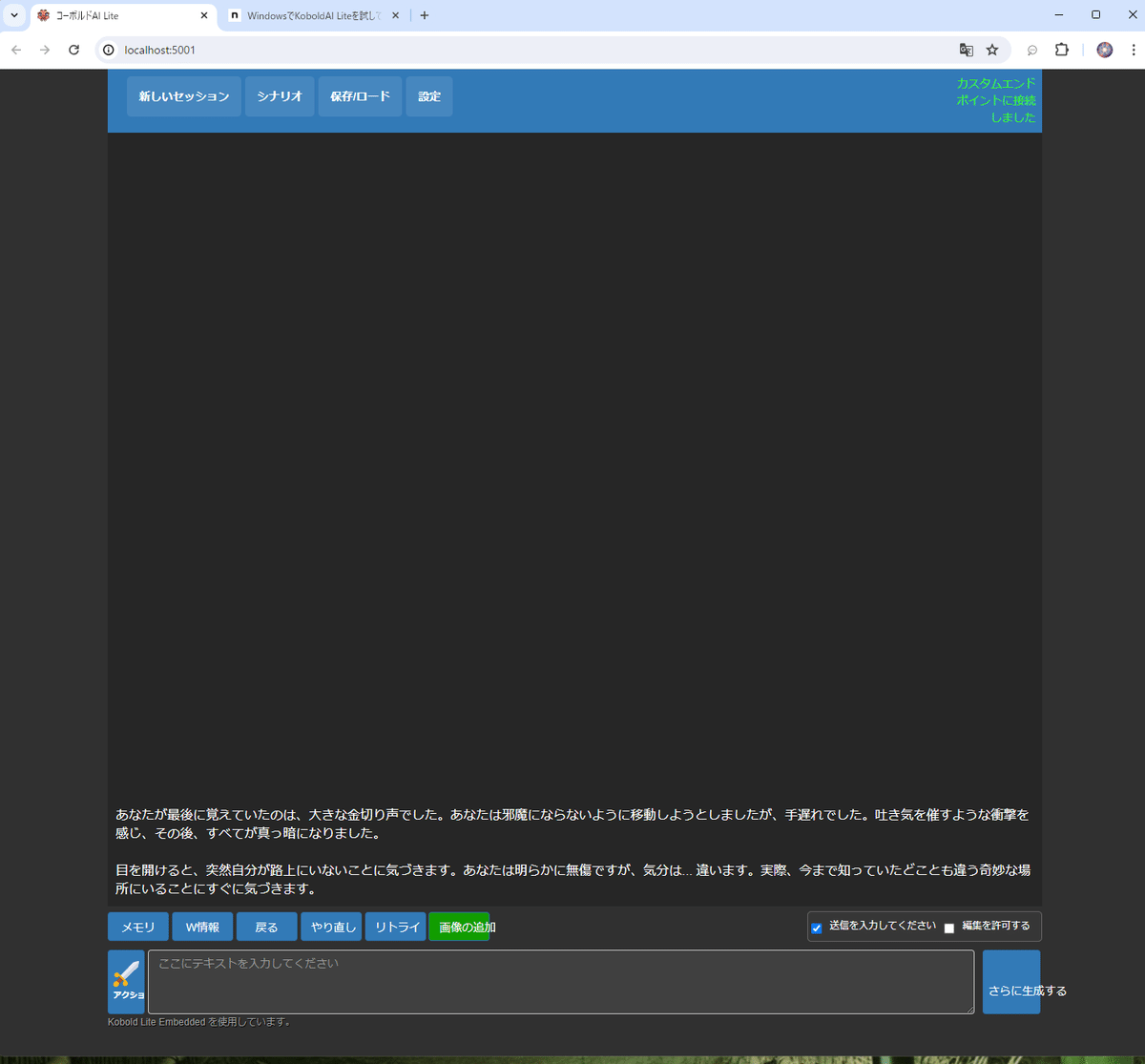Open the tab search dropdown arrow
This screenshot has width=1145, height=1064.
(14, 15)
